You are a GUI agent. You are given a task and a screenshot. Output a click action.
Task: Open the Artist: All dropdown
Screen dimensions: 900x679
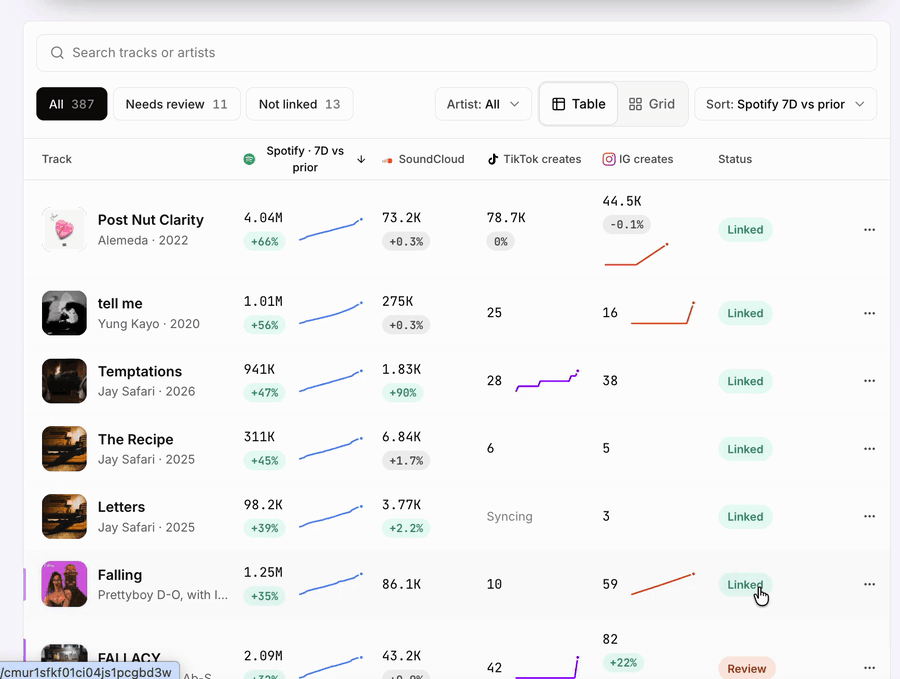tap(483, 104)
